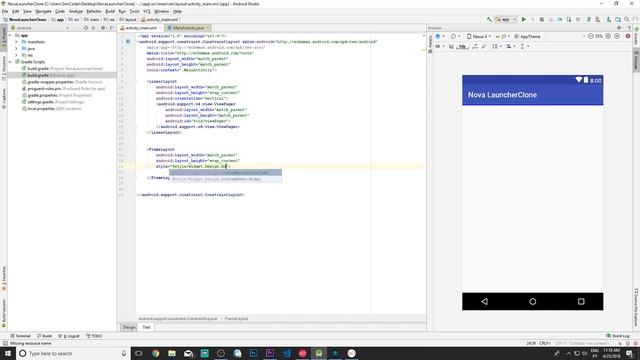Open the File menu
This screenshot has height=360, width=640.
point(5,11)
